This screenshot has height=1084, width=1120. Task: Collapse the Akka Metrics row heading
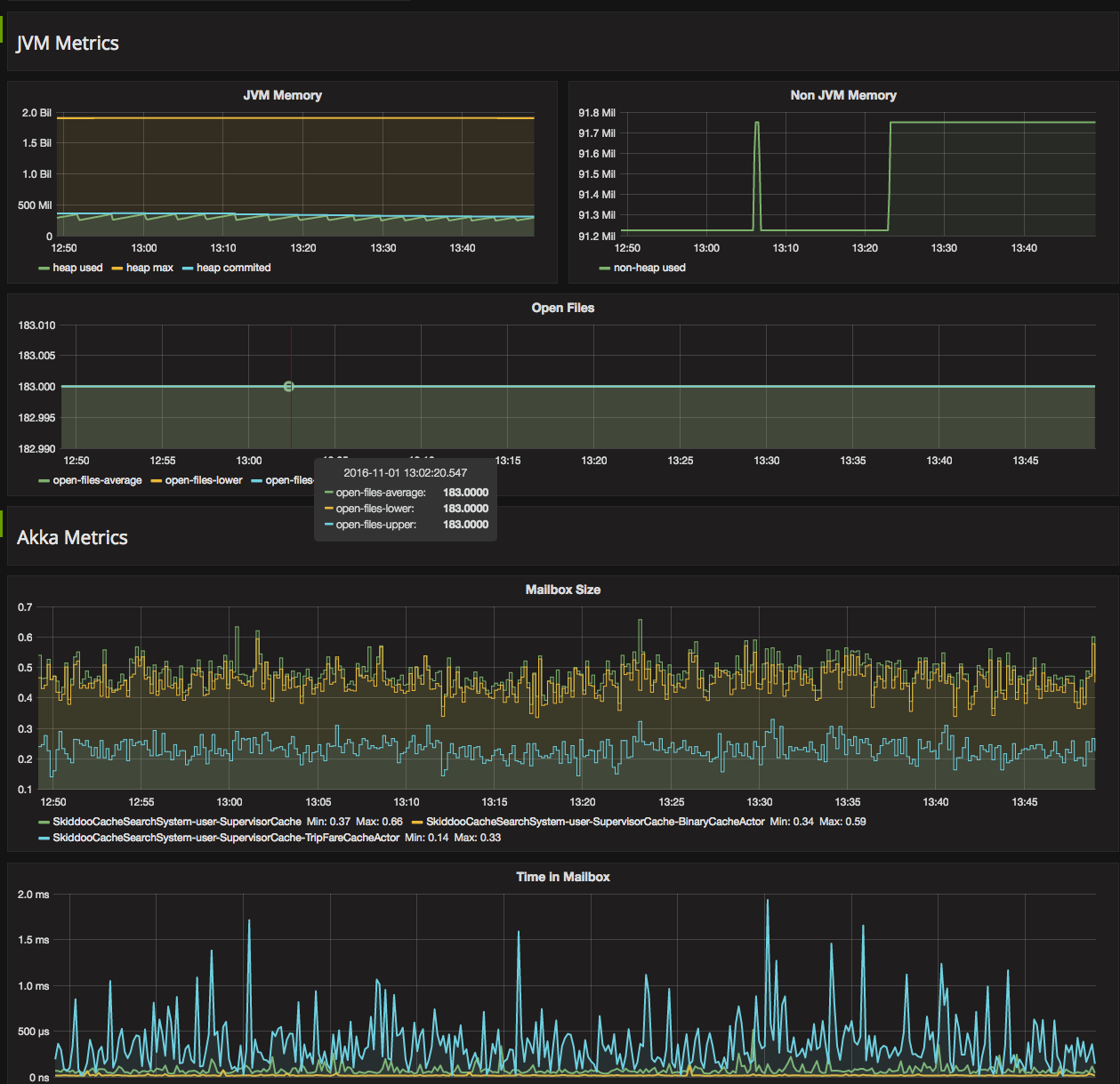pyautogui.click(x=72, y=537)
